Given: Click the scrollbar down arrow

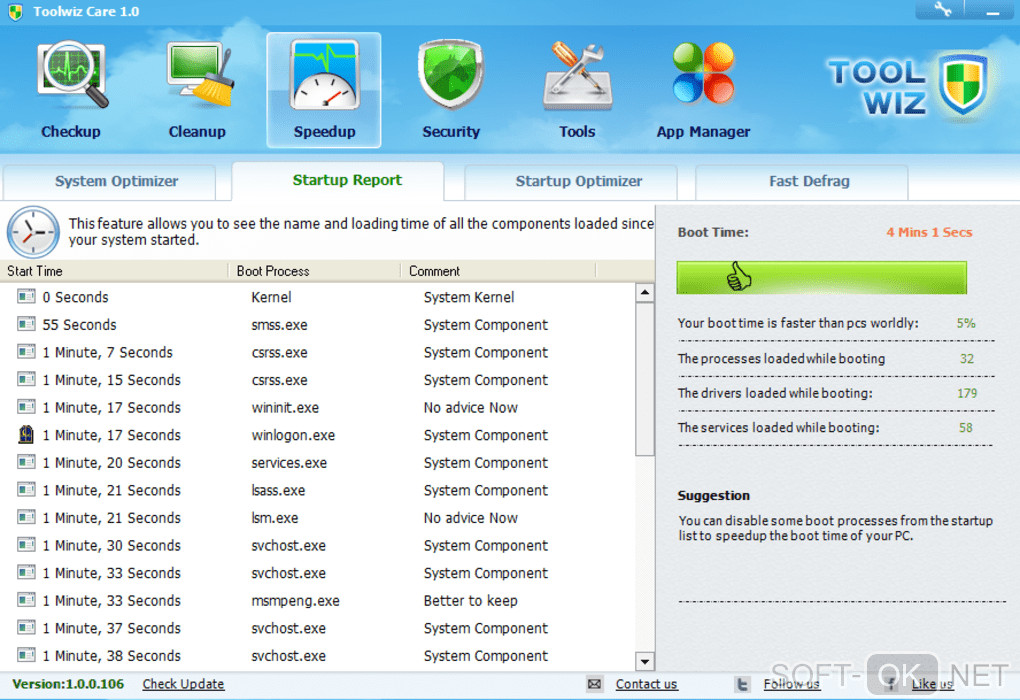Looking at the screenshot, I should (x=645, y=662).
